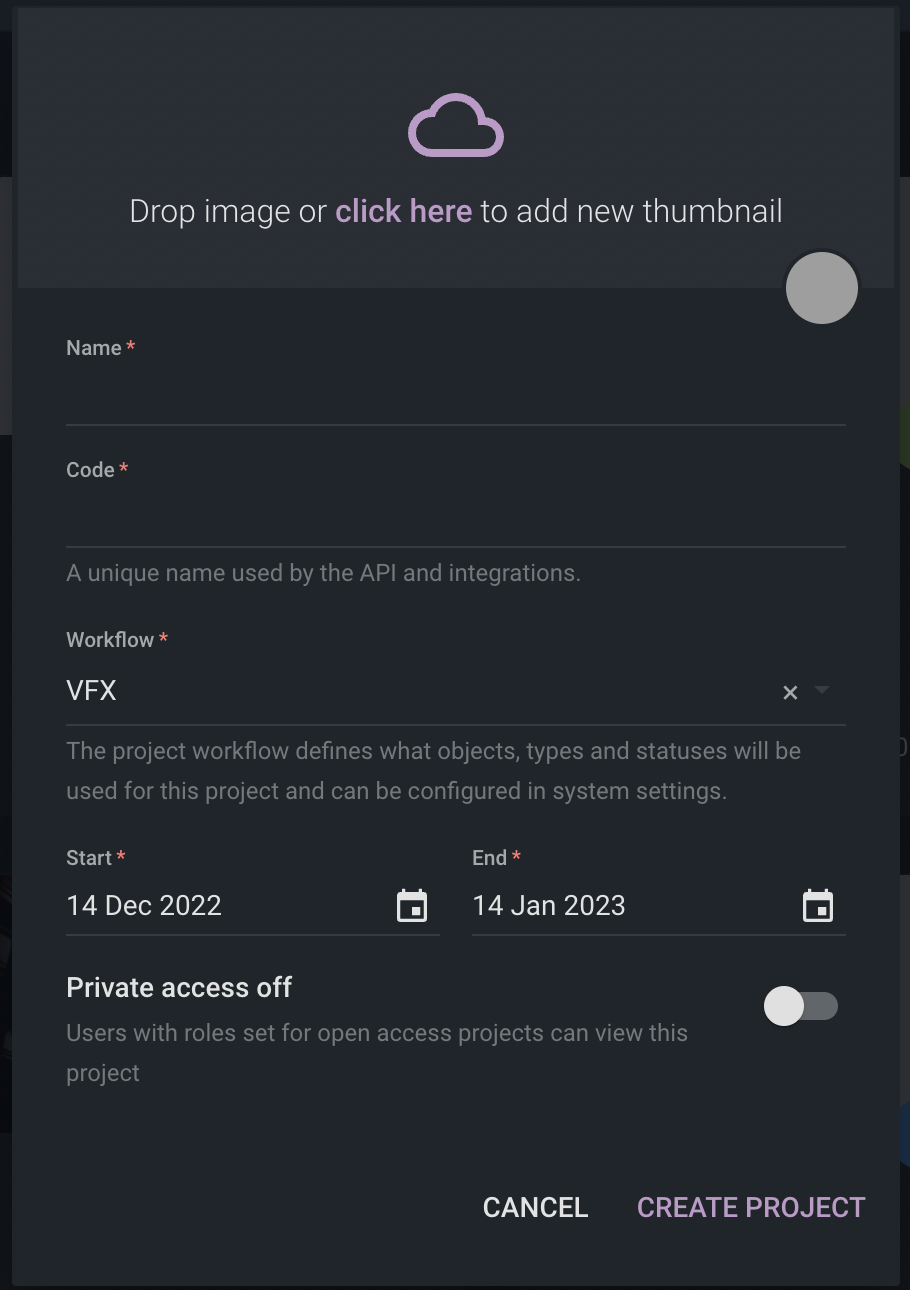Click the CANCEL button
The width and height of the screenshot is (910, 1290).
point(536,1208)
